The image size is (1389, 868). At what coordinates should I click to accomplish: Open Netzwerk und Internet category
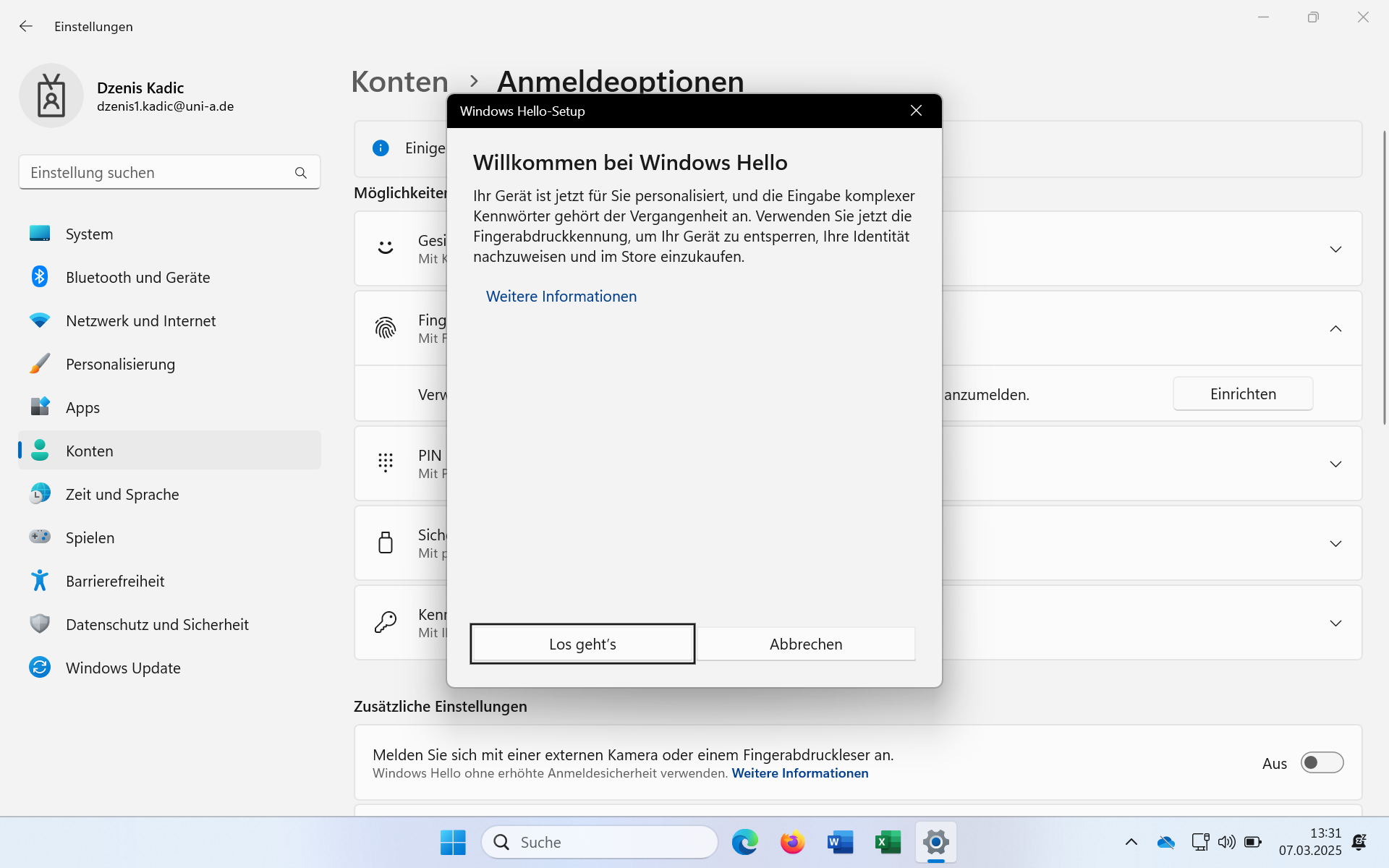click(169, 320)
